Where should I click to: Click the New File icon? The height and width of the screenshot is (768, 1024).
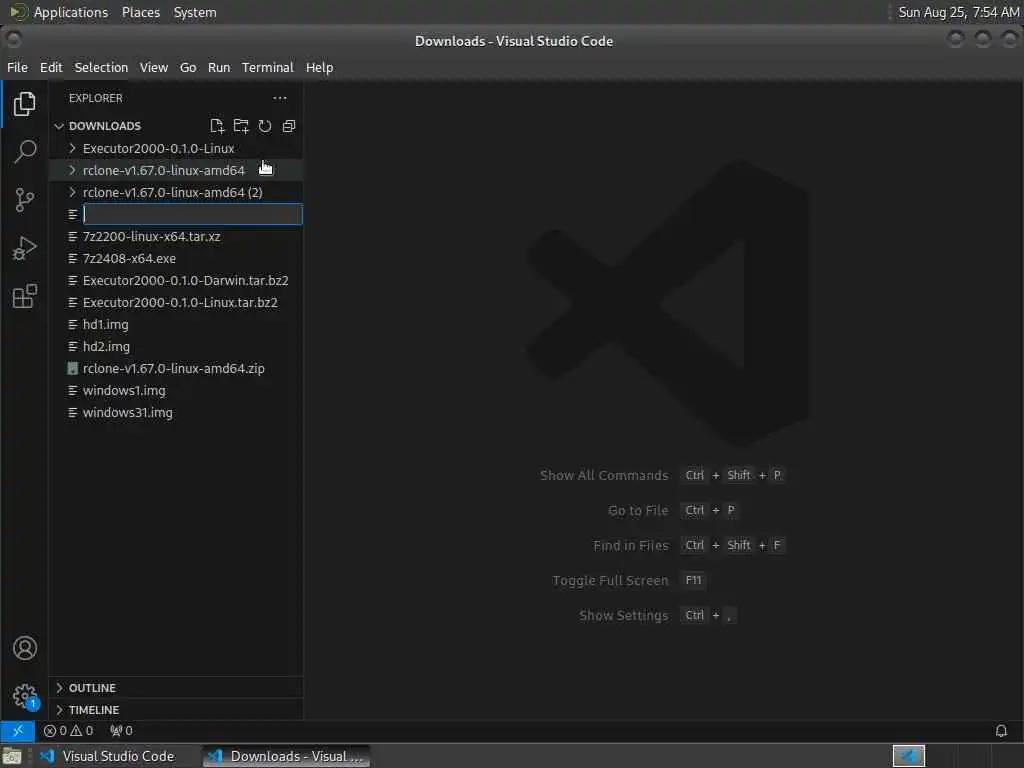(x=217, y=126)
